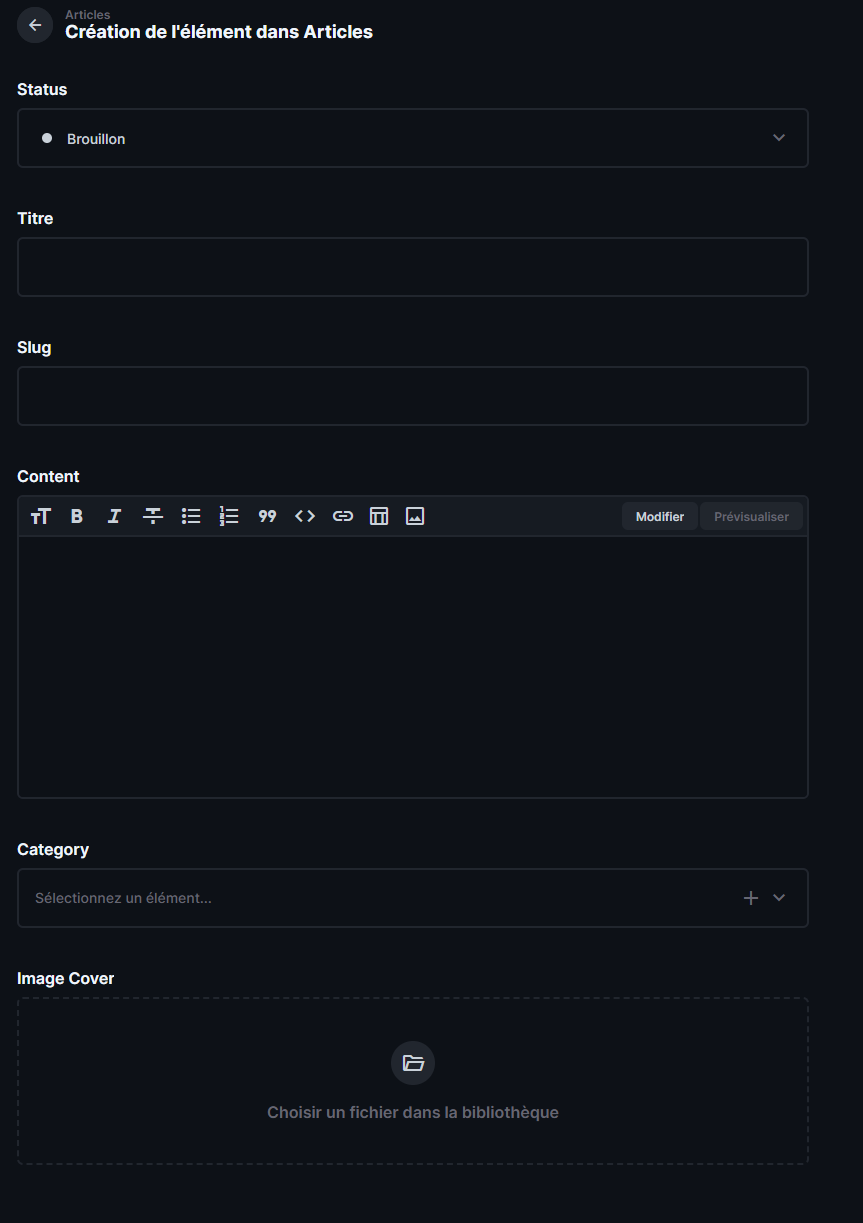The image size is (863, 1223).
Task: Open the Status dropdown showing Brouillon
Action: 412,138
